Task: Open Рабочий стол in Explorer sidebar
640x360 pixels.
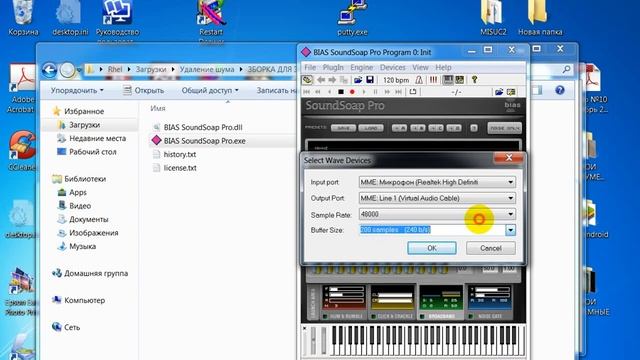Action: (87, 152)
